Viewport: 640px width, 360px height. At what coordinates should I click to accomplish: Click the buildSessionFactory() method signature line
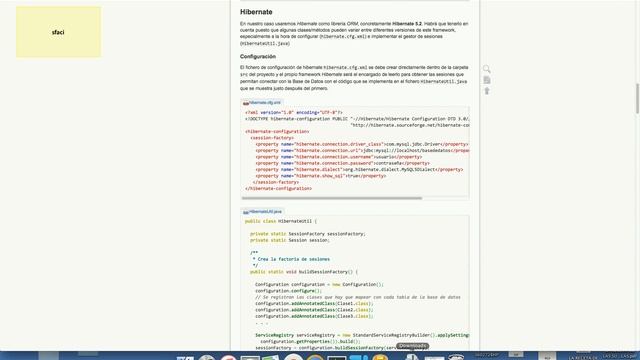click(304, 272)
